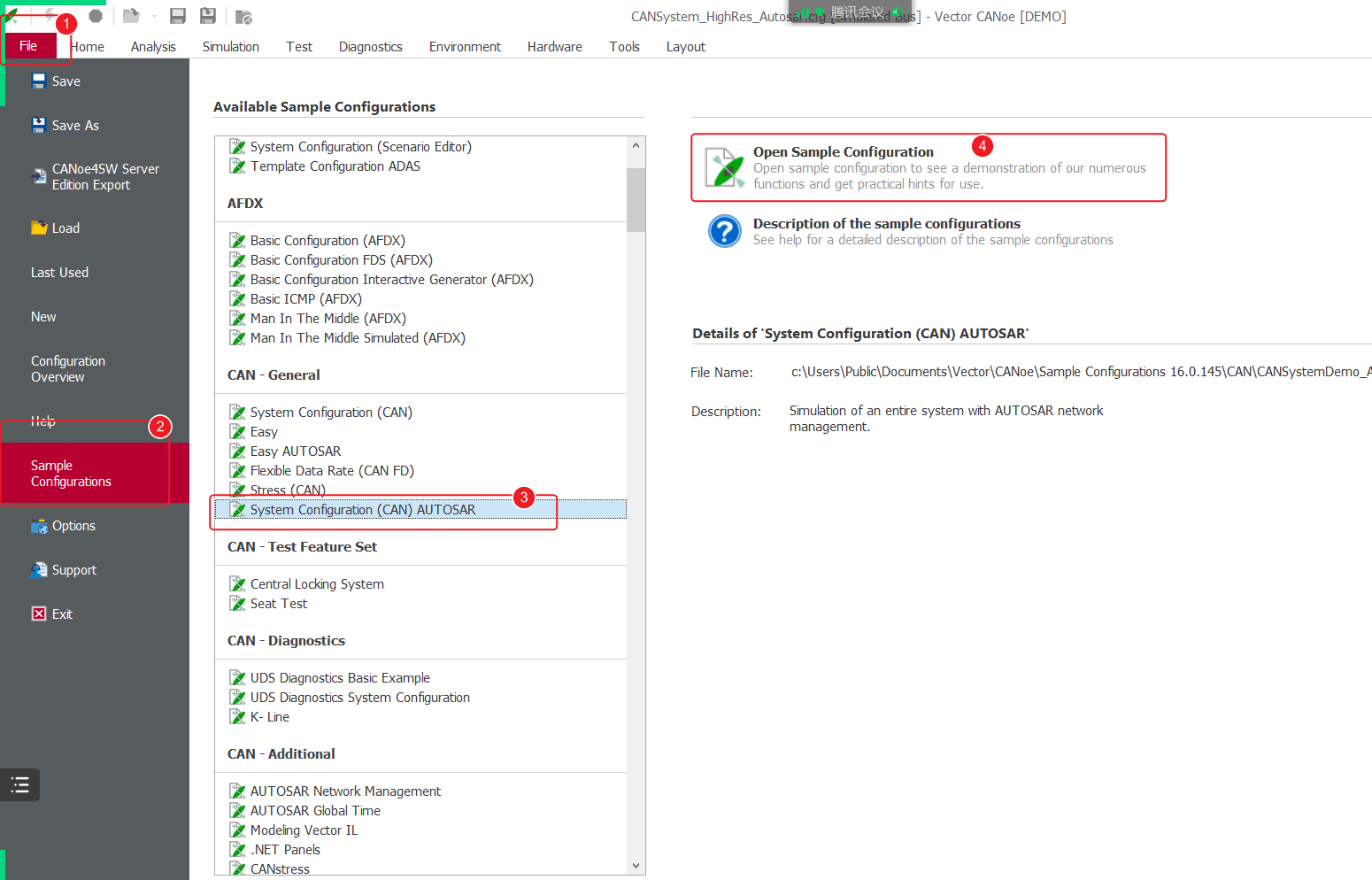1372x880 pixels.
Task: Select Man In The Middle Simulated (AFDX)
Action: pos(358,338)
